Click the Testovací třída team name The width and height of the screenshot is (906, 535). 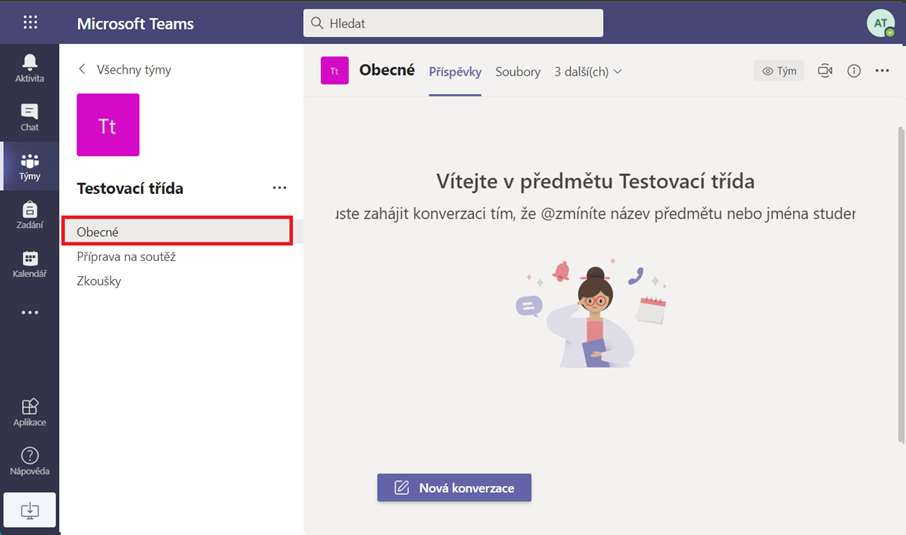click(130, 188)
